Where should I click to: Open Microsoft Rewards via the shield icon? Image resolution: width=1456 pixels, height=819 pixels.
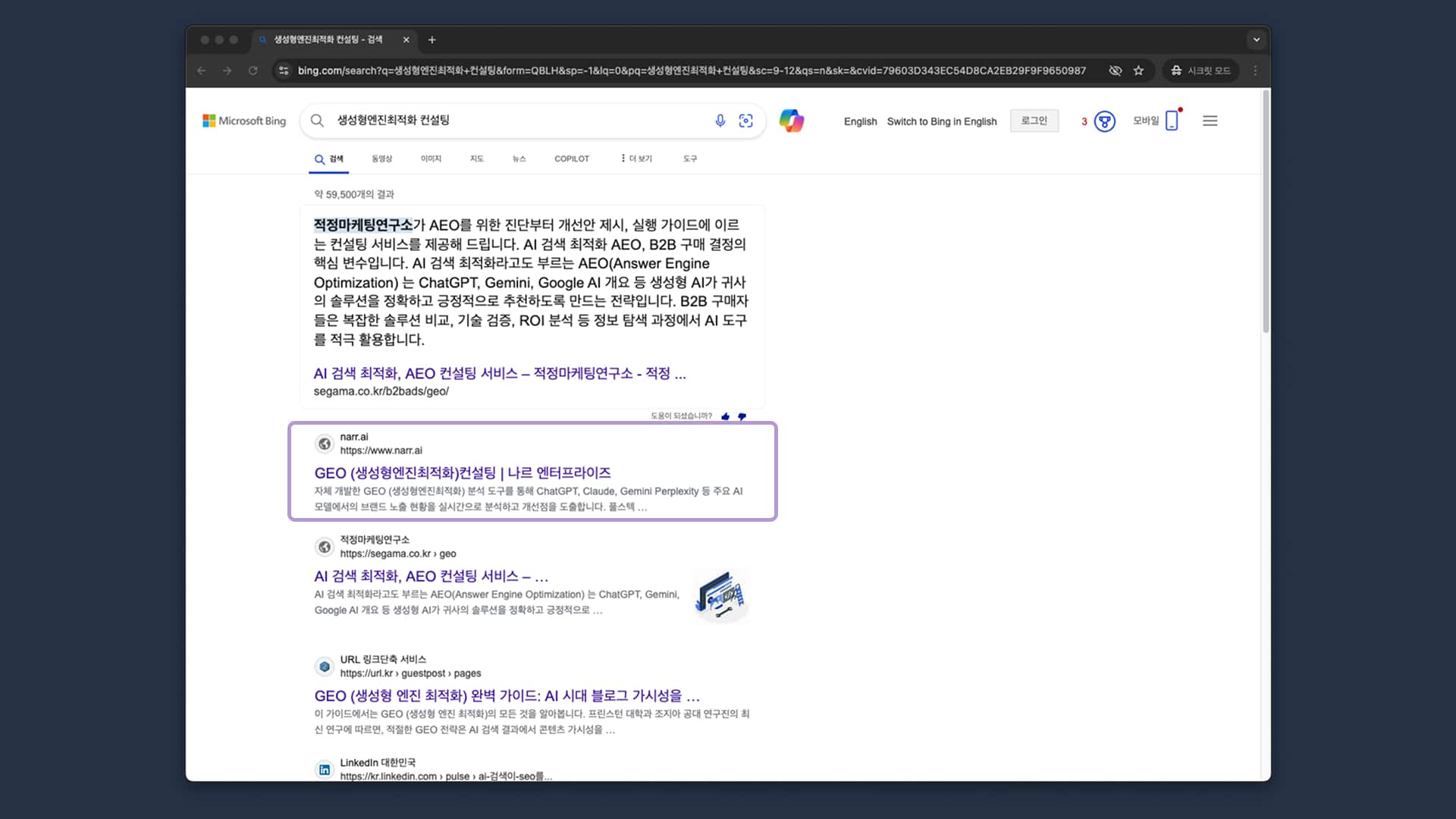(x=1104, y=121)
